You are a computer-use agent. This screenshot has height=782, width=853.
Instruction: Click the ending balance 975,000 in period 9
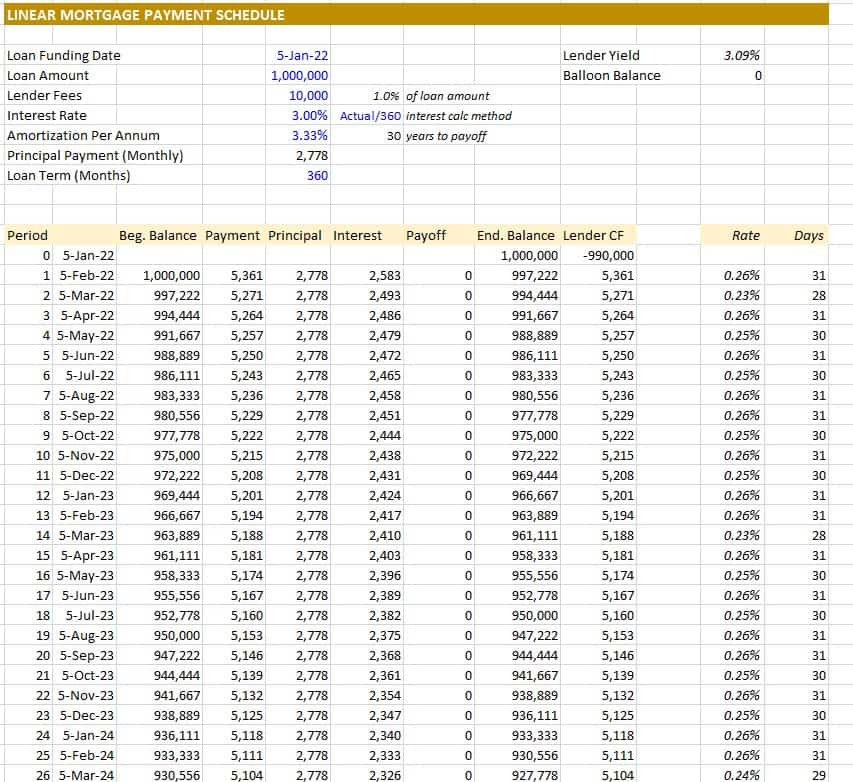click(535, 436)
